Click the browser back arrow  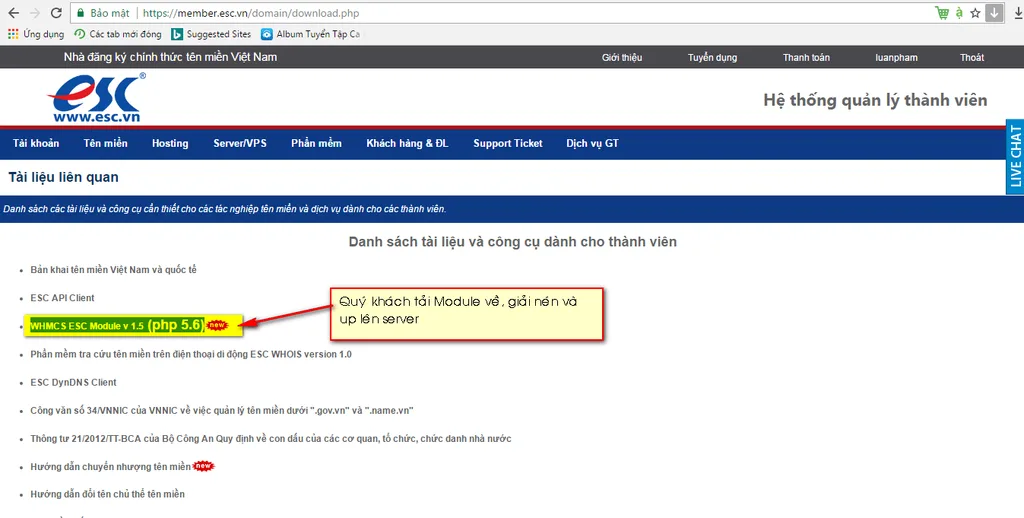tap(14, 13)
